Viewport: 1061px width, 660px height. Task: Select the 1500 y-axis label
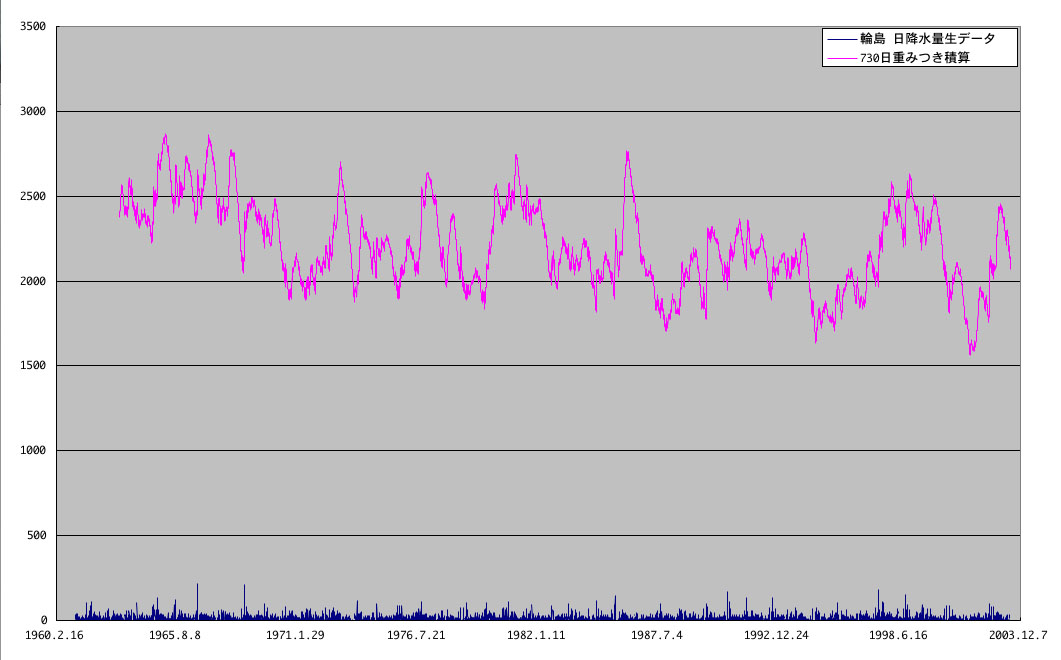[x=35, y=366]
